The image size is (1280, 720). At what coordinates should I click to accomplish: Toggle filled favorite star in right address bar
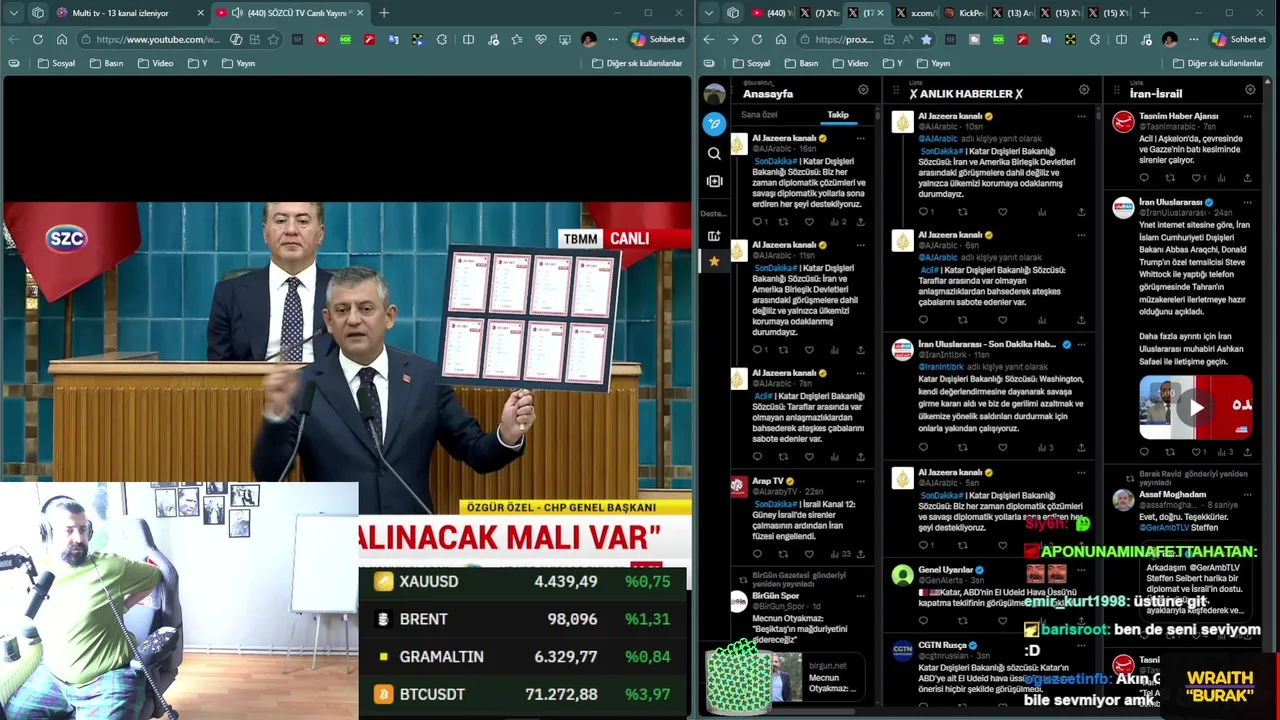(926, 39)
